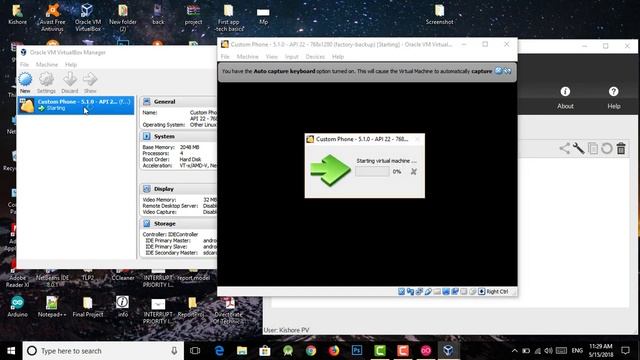Open Help menu in Custom Phone VM window
The height and width of the screenshot is (360, 640).
(338, 57)
